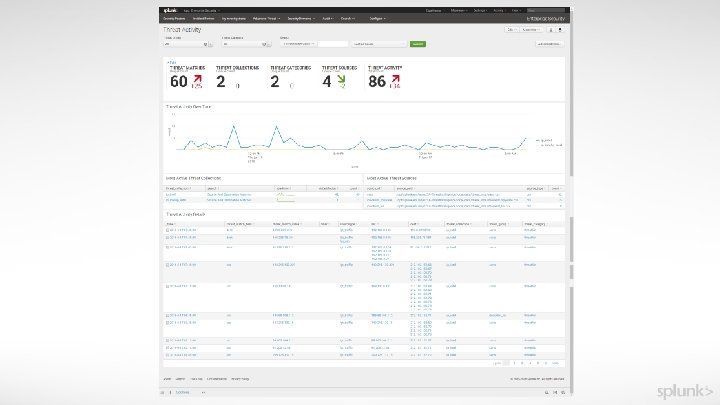Open the Configure menu in navigation

(377, 19)
